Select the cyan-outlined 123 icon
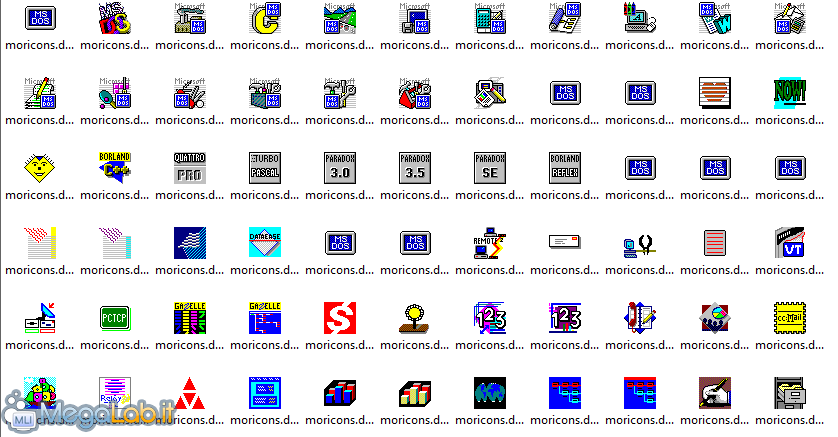This screenshot has height=437, width=838. click(490, 318)
